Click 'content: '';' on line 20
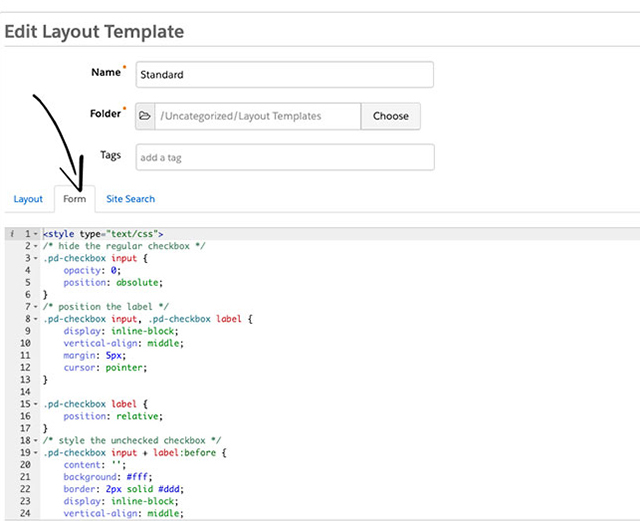The height and width of the screenshot is (521, 640). (x=95, y=465)
